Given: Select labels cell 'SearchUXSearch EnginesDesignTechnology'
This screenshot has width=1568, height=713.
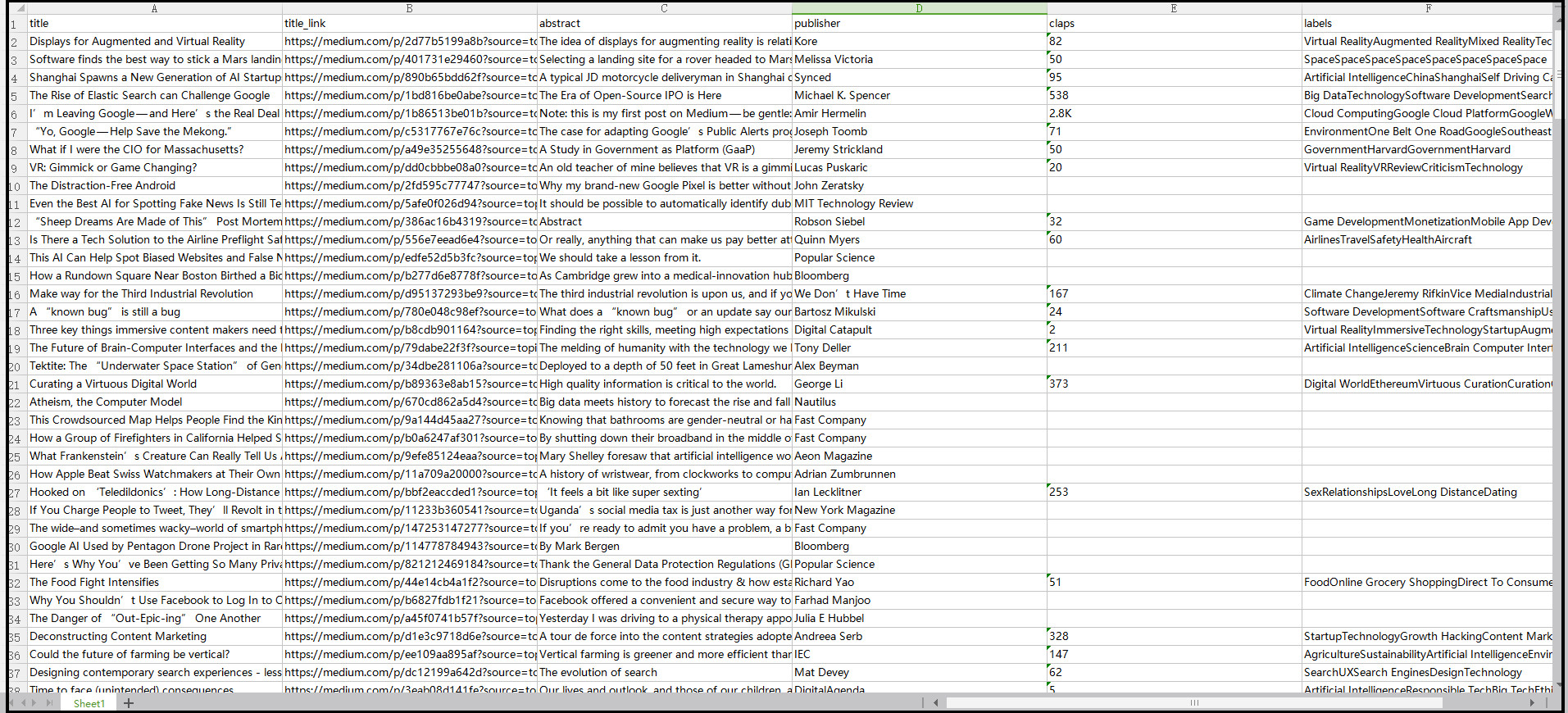Looking at the screenshot, I should pyautogui.click(x=1428, y=672).
